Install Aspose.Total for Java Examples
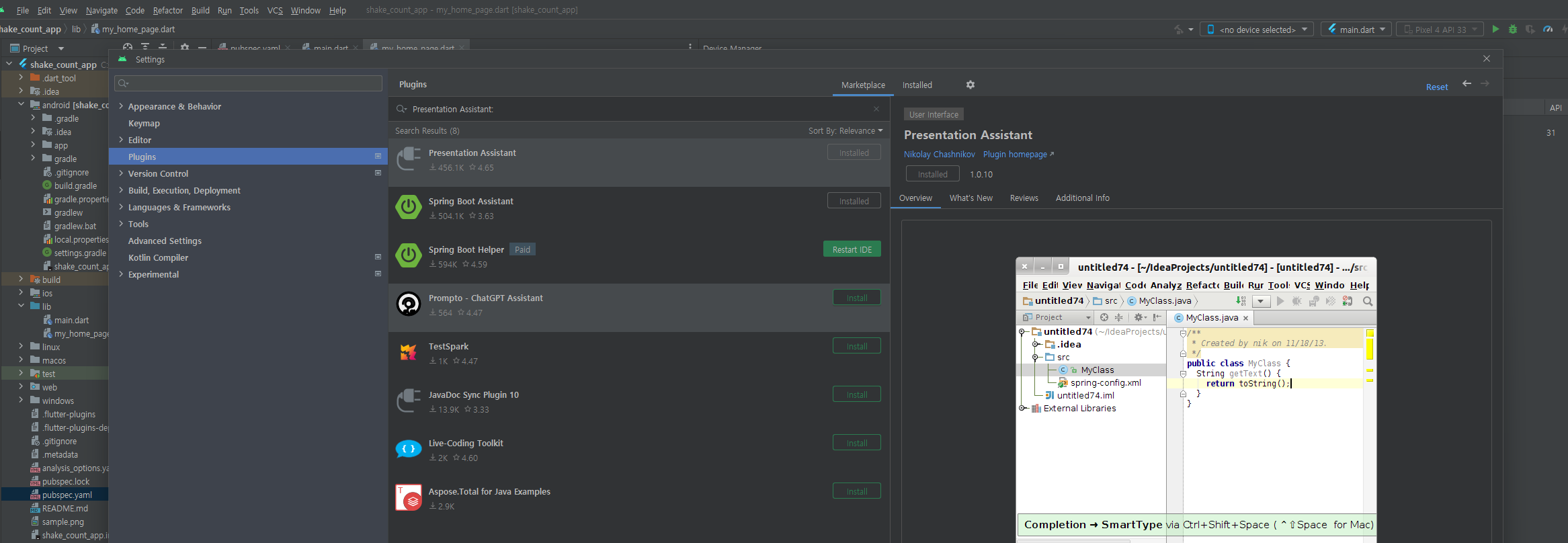1568x543 pixels. pos(857,491)
